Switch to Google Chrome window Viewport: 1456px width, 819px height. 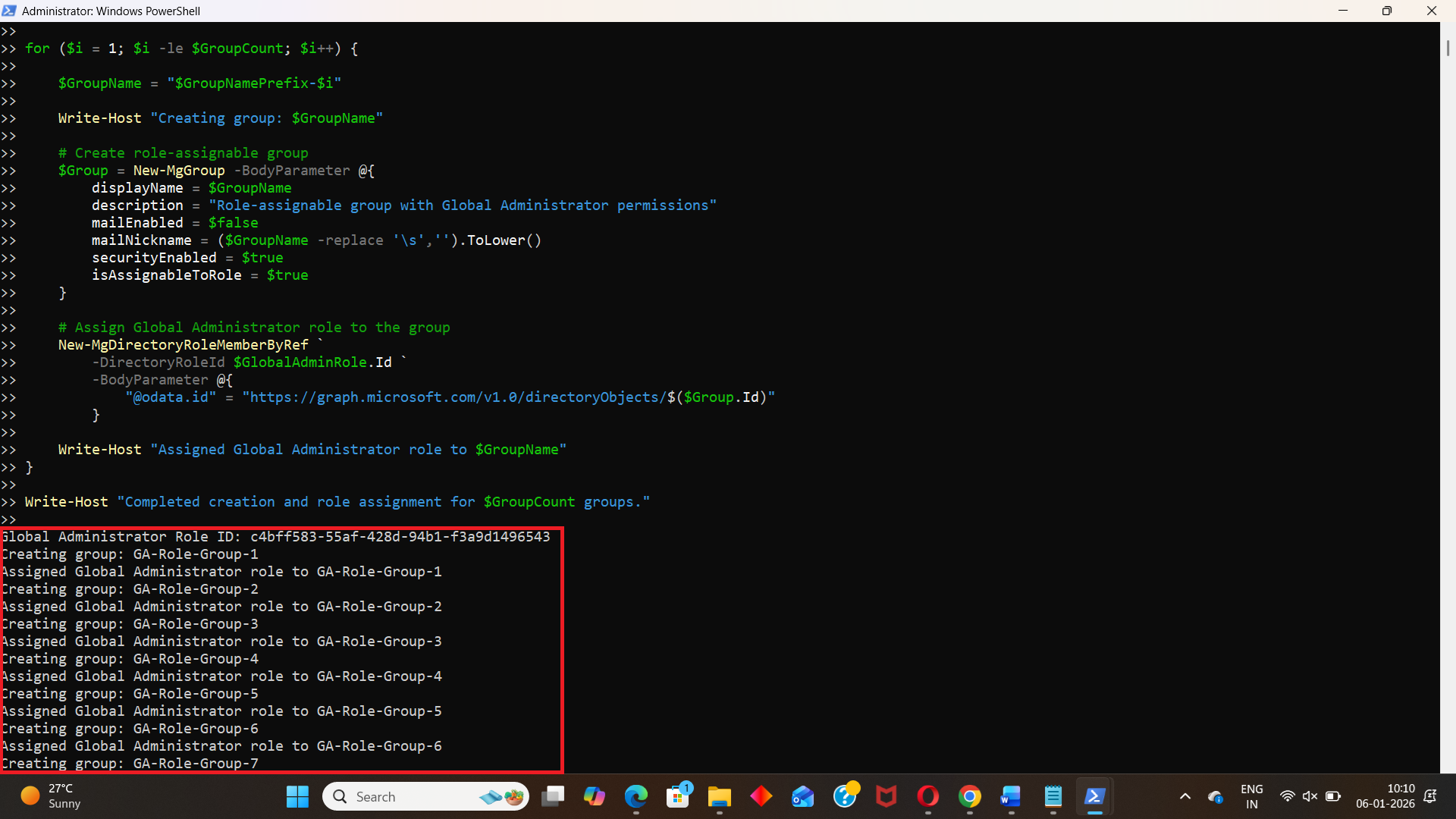[x=969, y=796]
